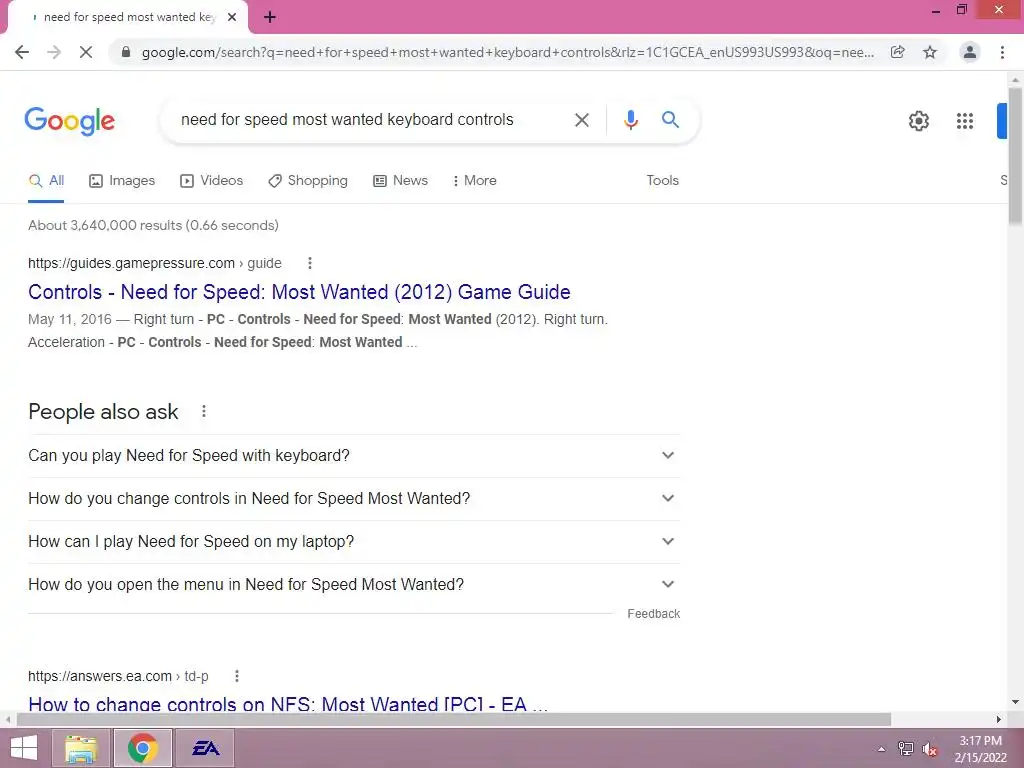Start voice search with microphone
The height and width of the screenshot is (768, 1024).
[630, 120]
